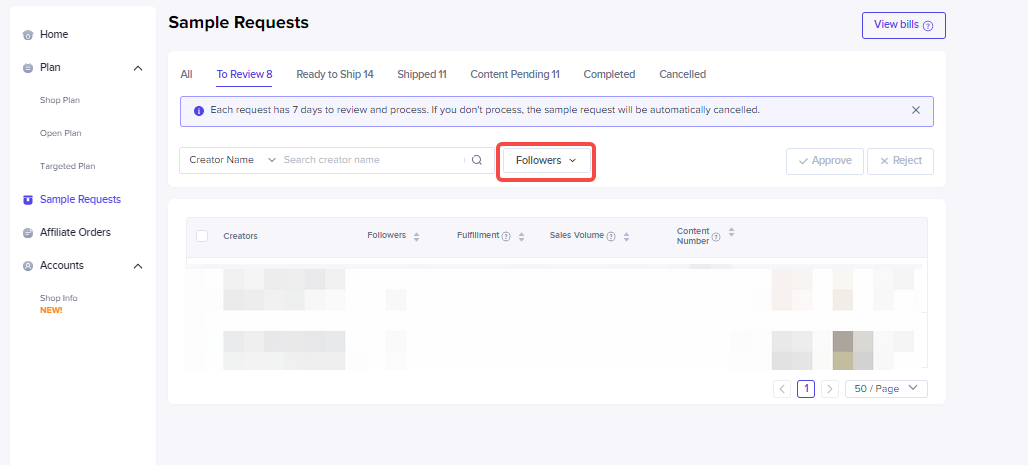Viewport: 1028px width, 465px height.
Task: Switch to the Ready to Ship tab
Action: click(334, 74)
